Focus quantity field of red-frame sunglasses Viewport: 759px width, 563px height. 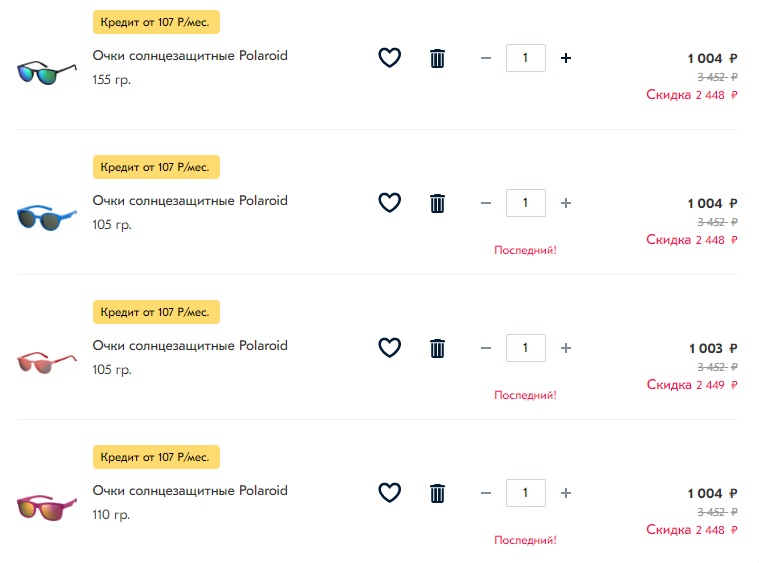pyautogui.click(x=526, y=348)
